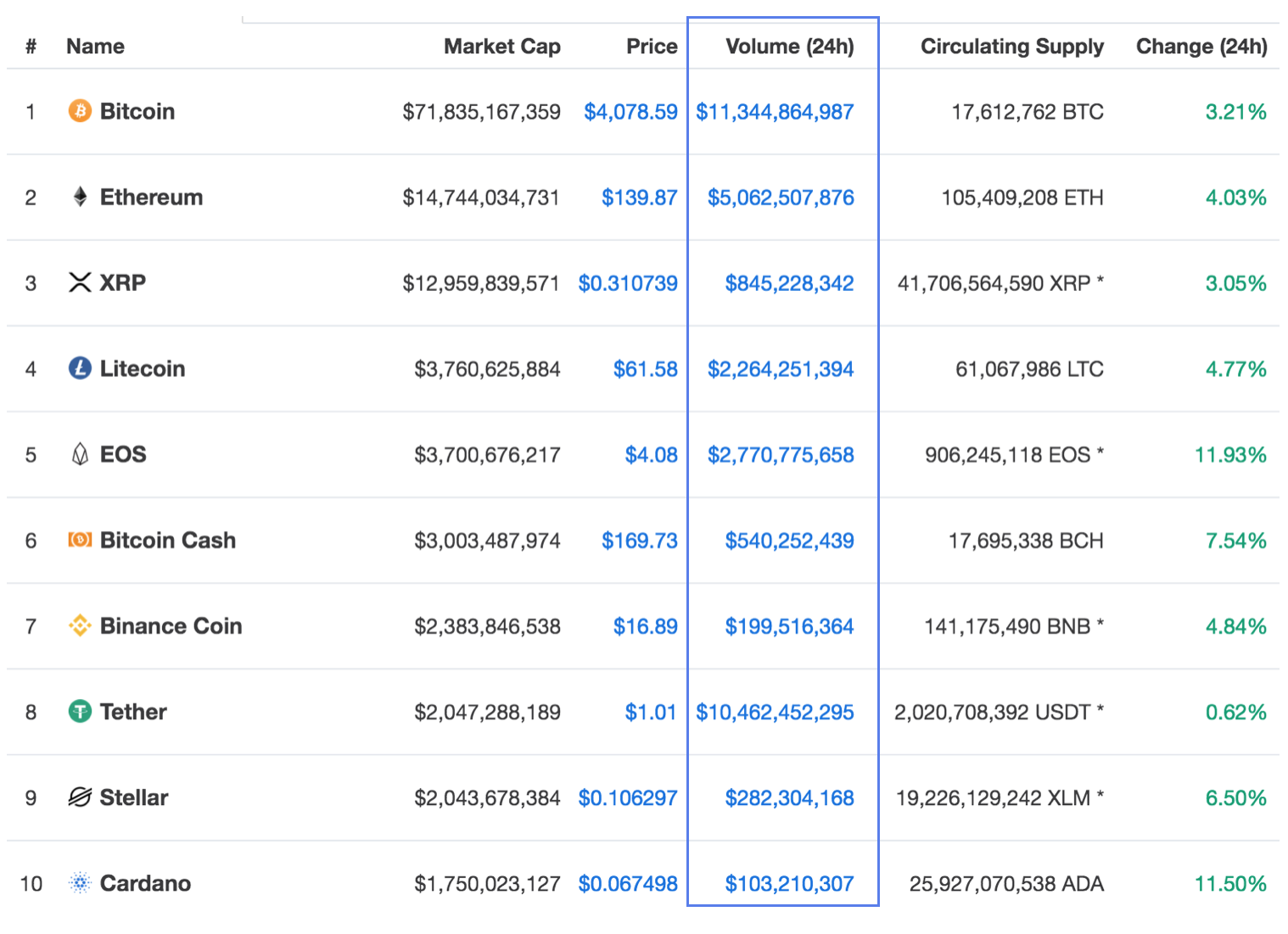Sort by the Name column header
The image size is (1288, 934).
click(x=96, y=46)
